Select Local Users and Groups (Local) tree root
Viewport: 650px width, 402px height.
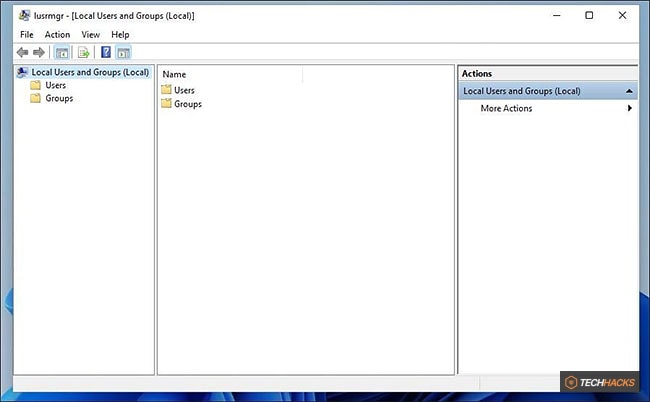[x=90, y=73]
